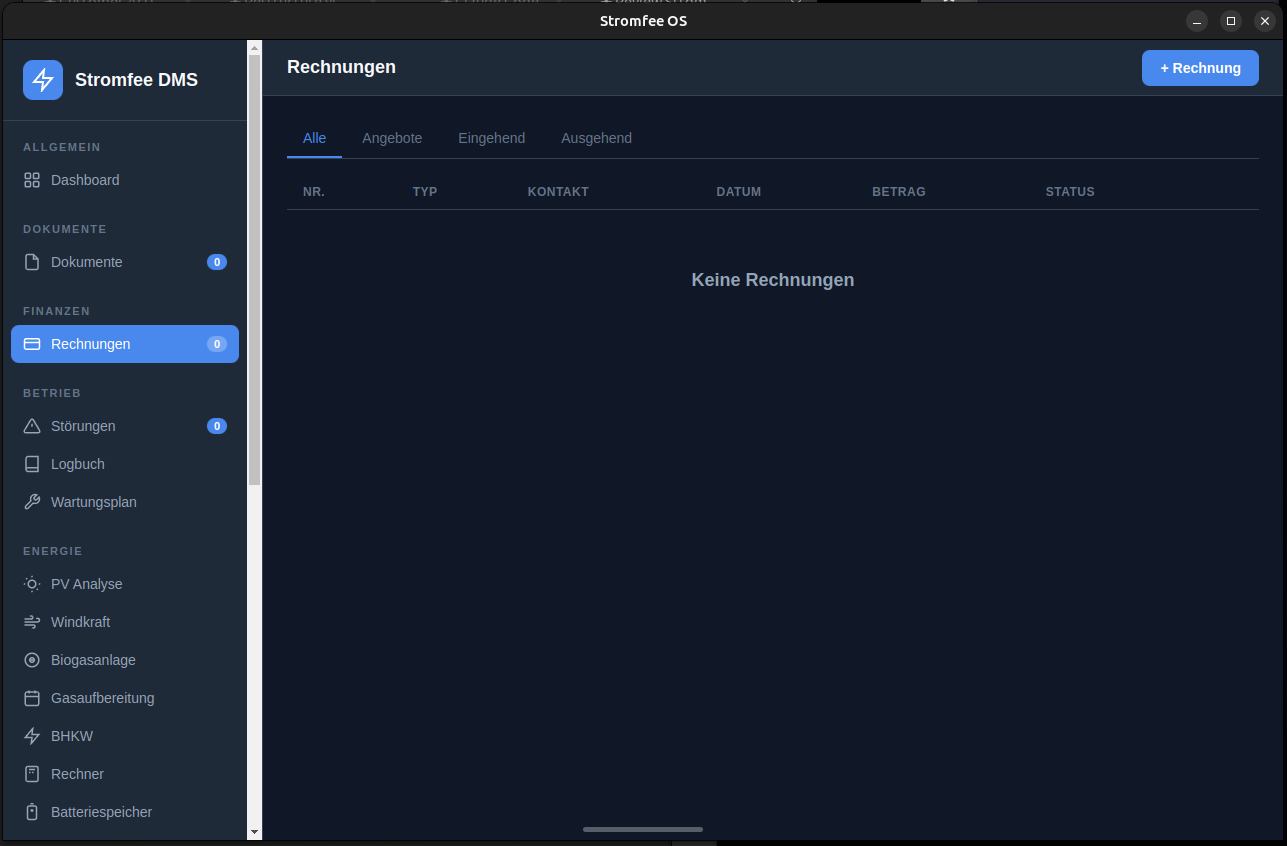
Task: Click the Wartungsplan wrench icon
Action: tap(32, 502)
